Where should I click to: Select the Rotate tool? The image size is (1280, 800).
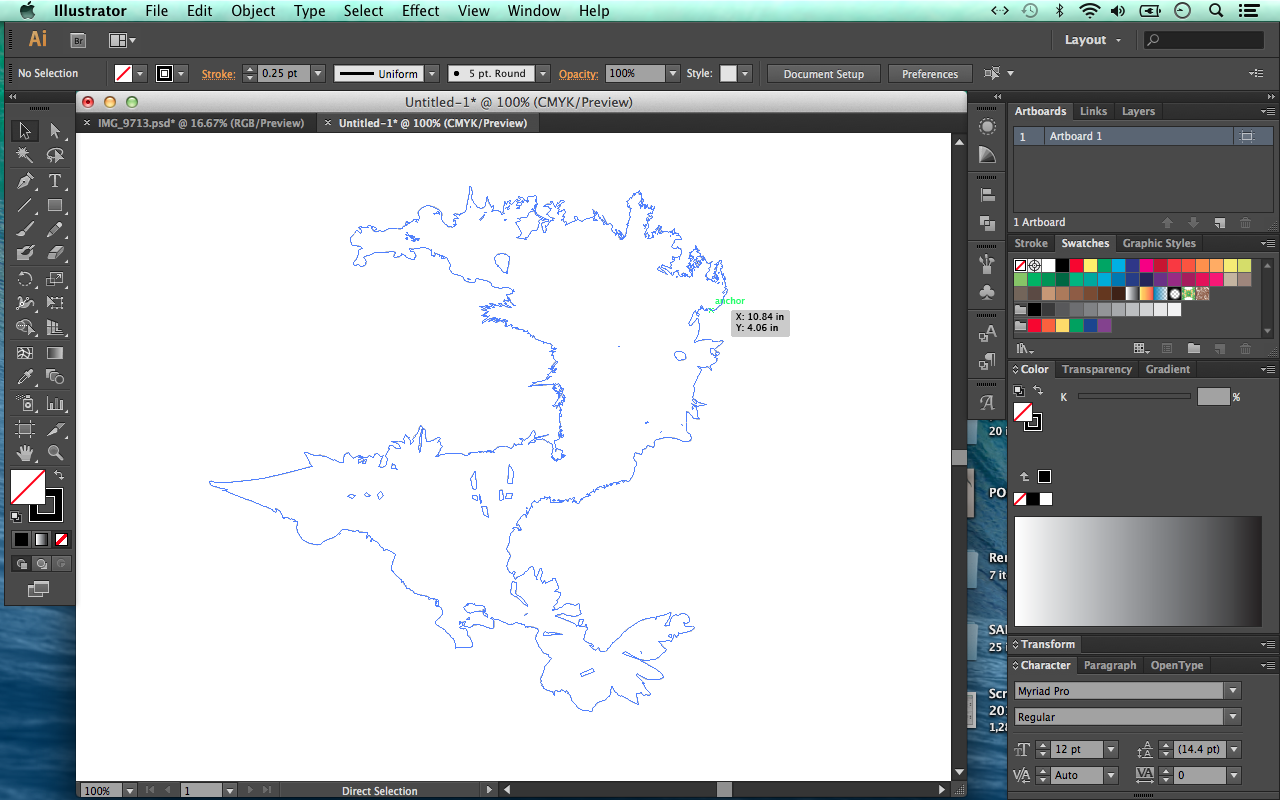pos(25,279)
